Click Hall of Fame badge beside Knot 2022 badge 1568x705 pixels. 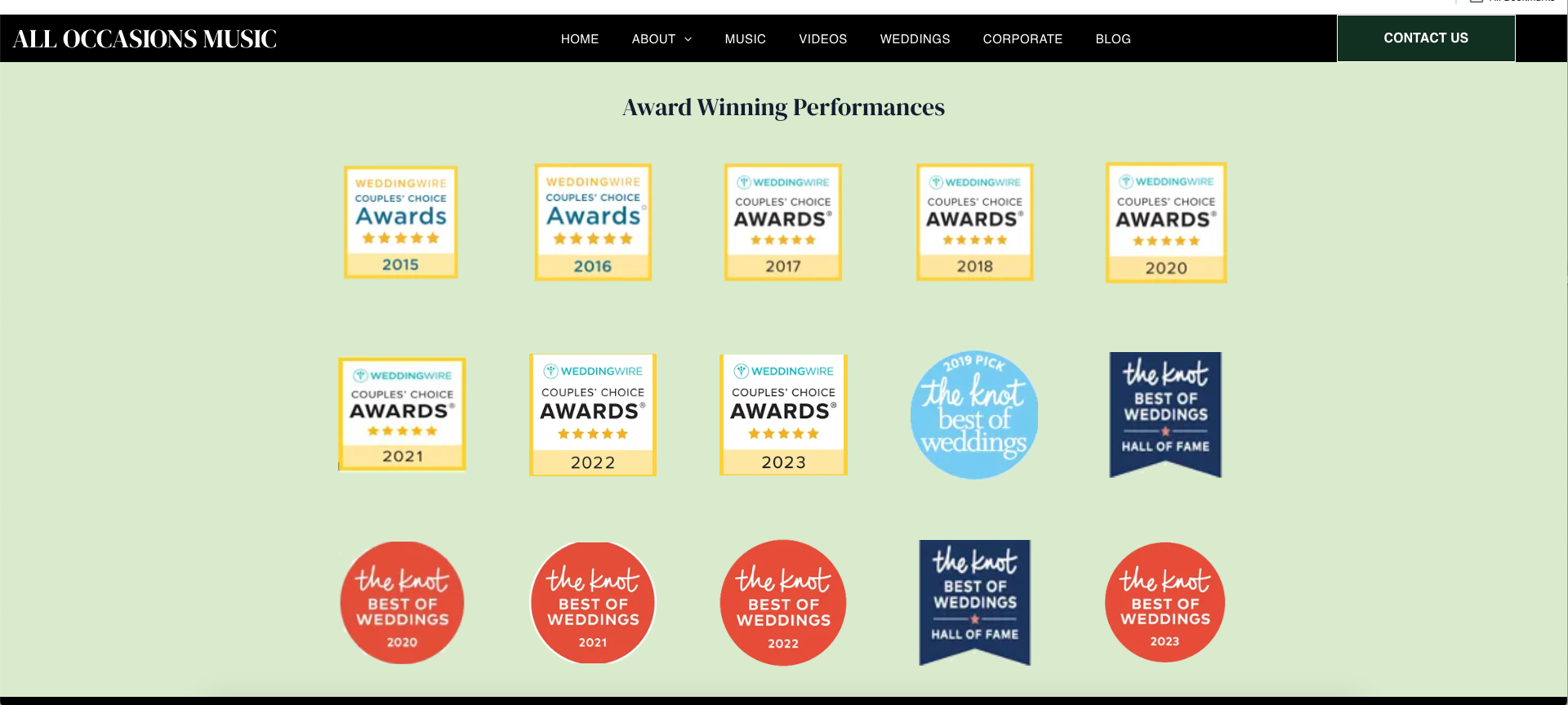tap(975, 603)
